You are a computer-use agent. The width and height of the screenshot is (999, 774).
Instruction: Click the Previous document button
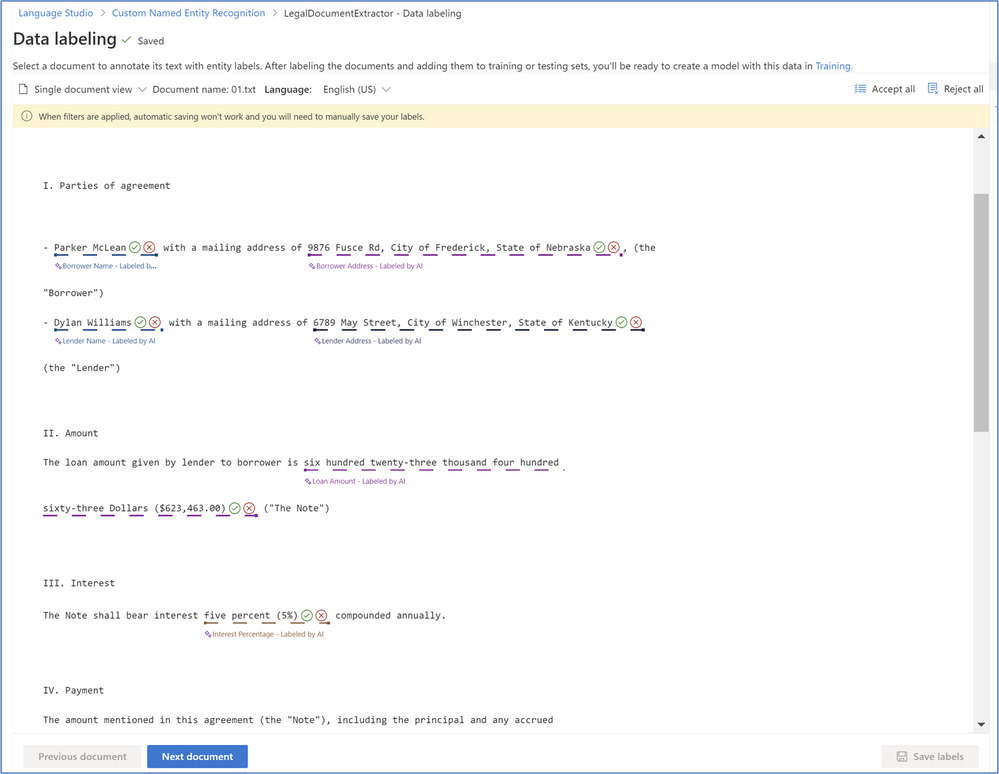coord(82,756)
